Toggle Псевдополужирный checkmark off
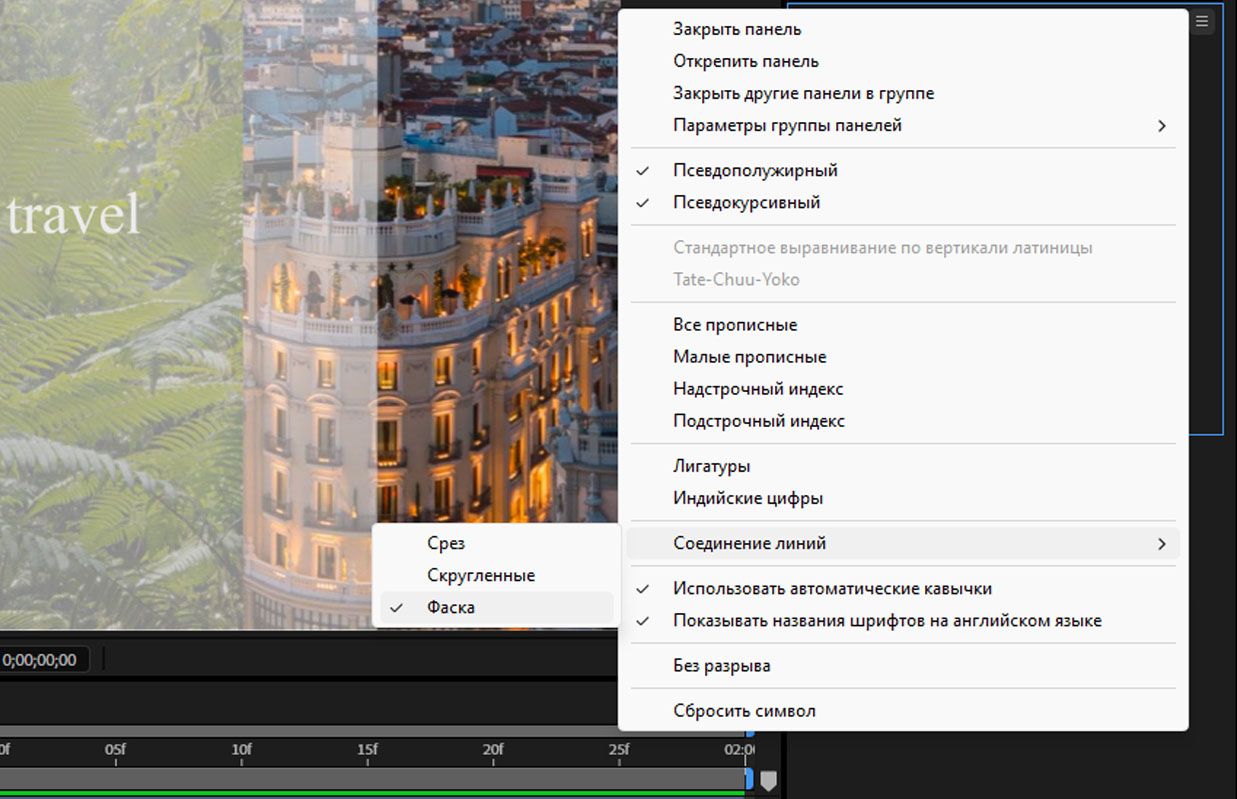Screen dimensions: 1237x799 pyautogui.click(x=903, y=170)
